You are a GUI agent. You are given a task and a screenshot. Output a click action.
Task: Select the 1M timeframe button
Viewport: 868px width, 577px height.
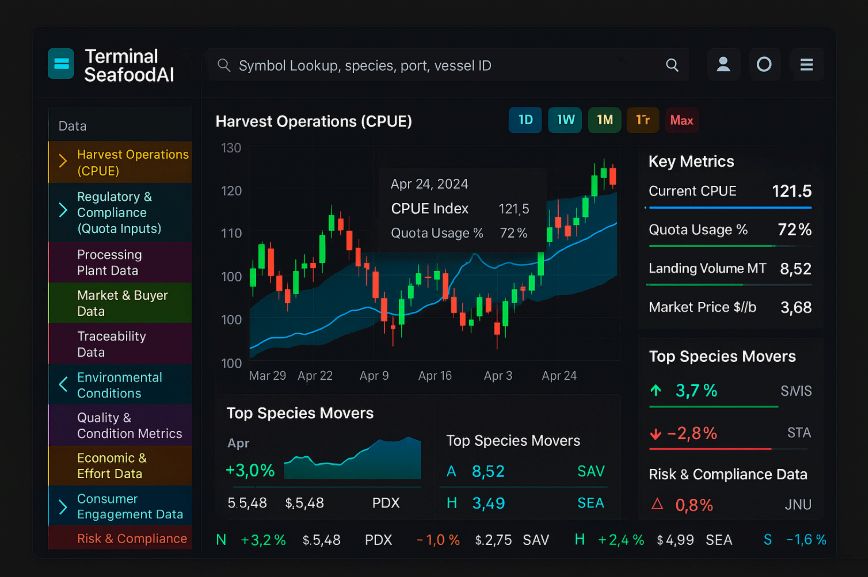605,120
